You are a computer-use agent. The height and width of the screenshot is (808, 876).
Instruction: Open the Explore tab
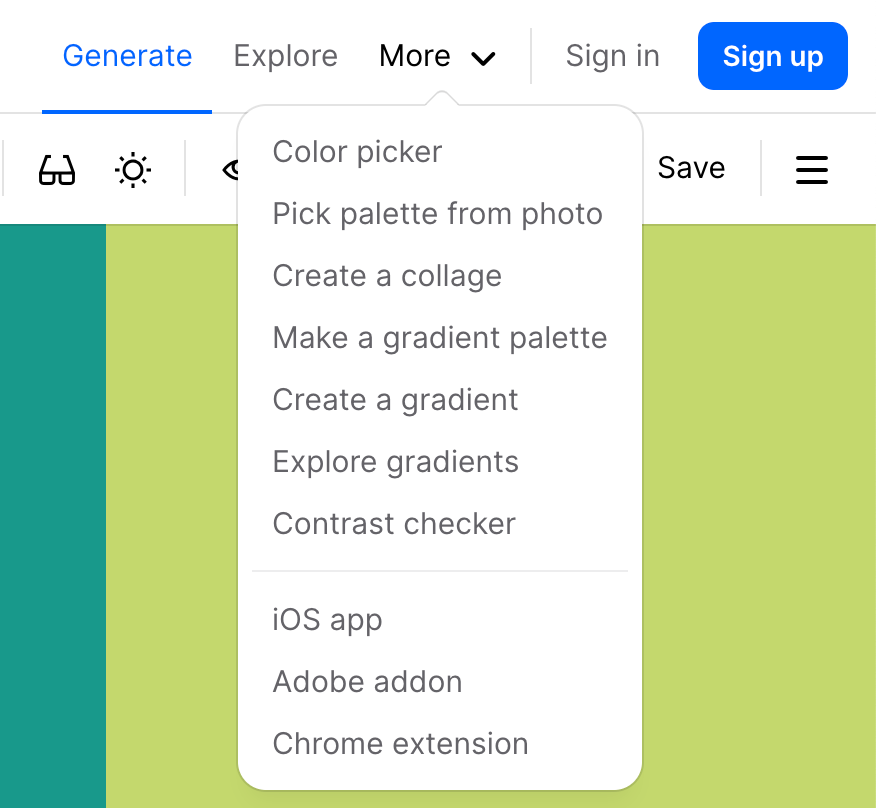285,56
